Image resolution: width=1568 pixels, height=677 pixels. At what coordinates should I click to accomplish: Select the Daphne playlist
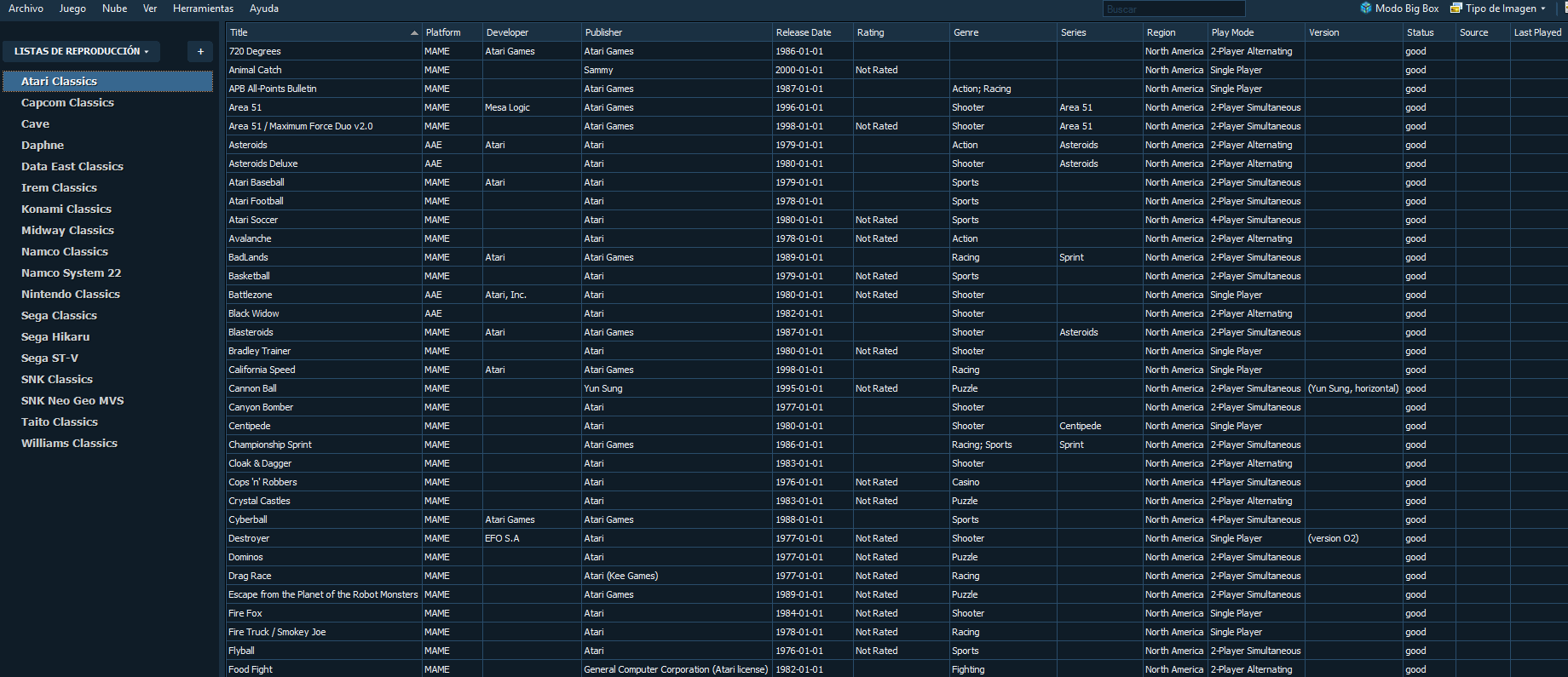click(43, 145)
